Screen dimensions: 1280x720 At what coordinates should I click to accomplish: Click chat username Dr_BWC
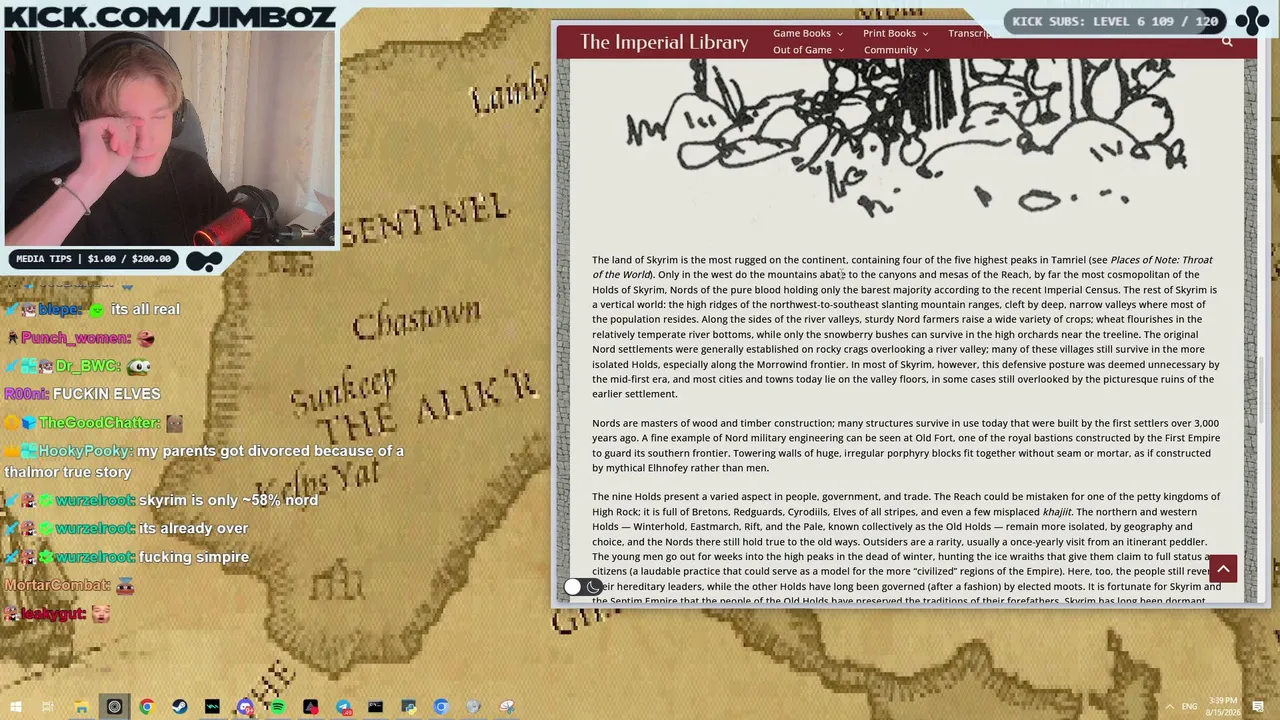click(x=88, y=366)
